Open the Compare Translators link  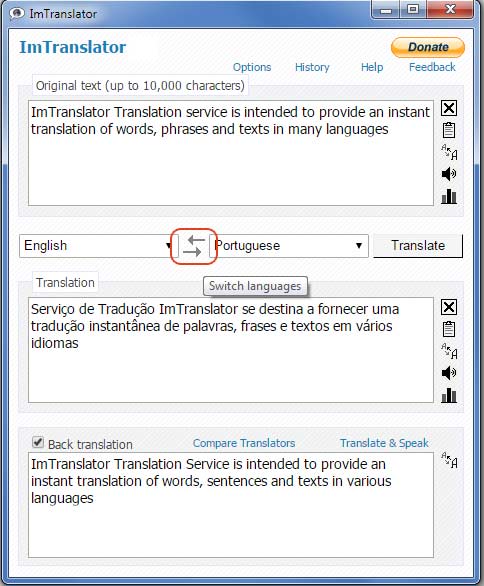coord(244,443)
